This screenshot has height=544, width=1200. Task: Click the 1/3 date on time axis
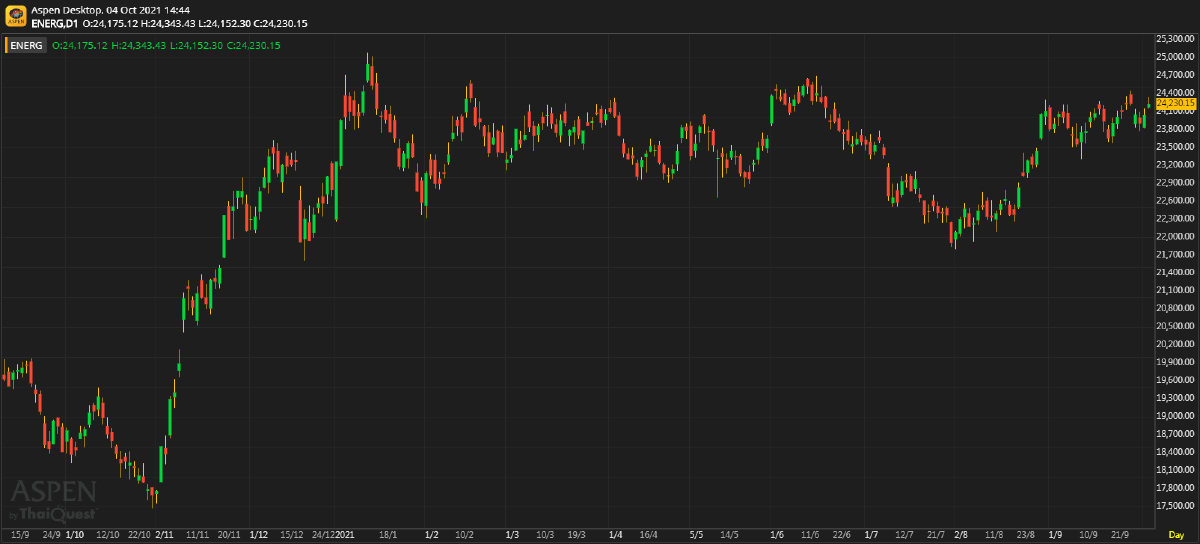pyautogui.click(x=512, y=535)
